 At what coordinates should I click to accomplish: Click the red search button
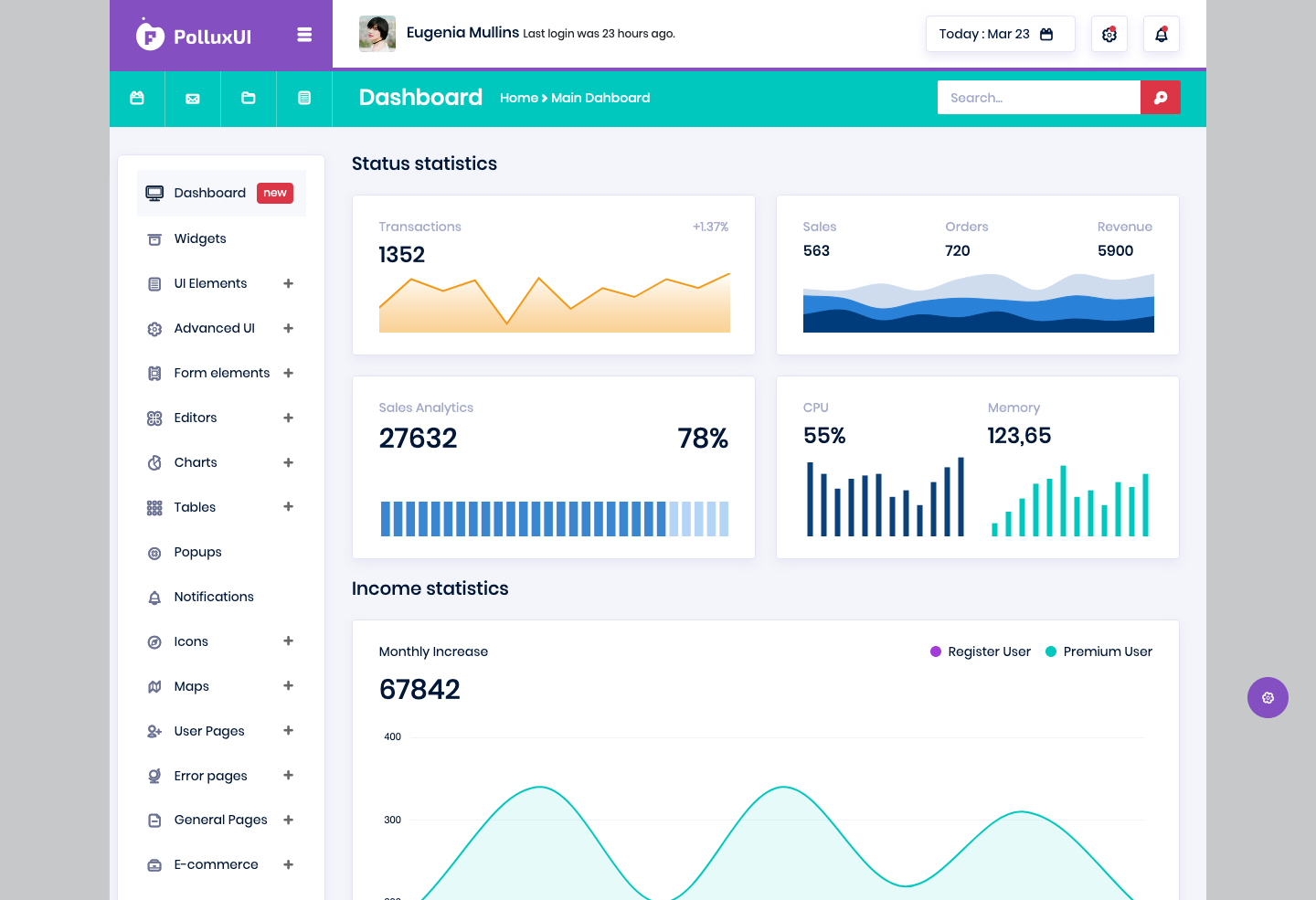point(1161,98)
